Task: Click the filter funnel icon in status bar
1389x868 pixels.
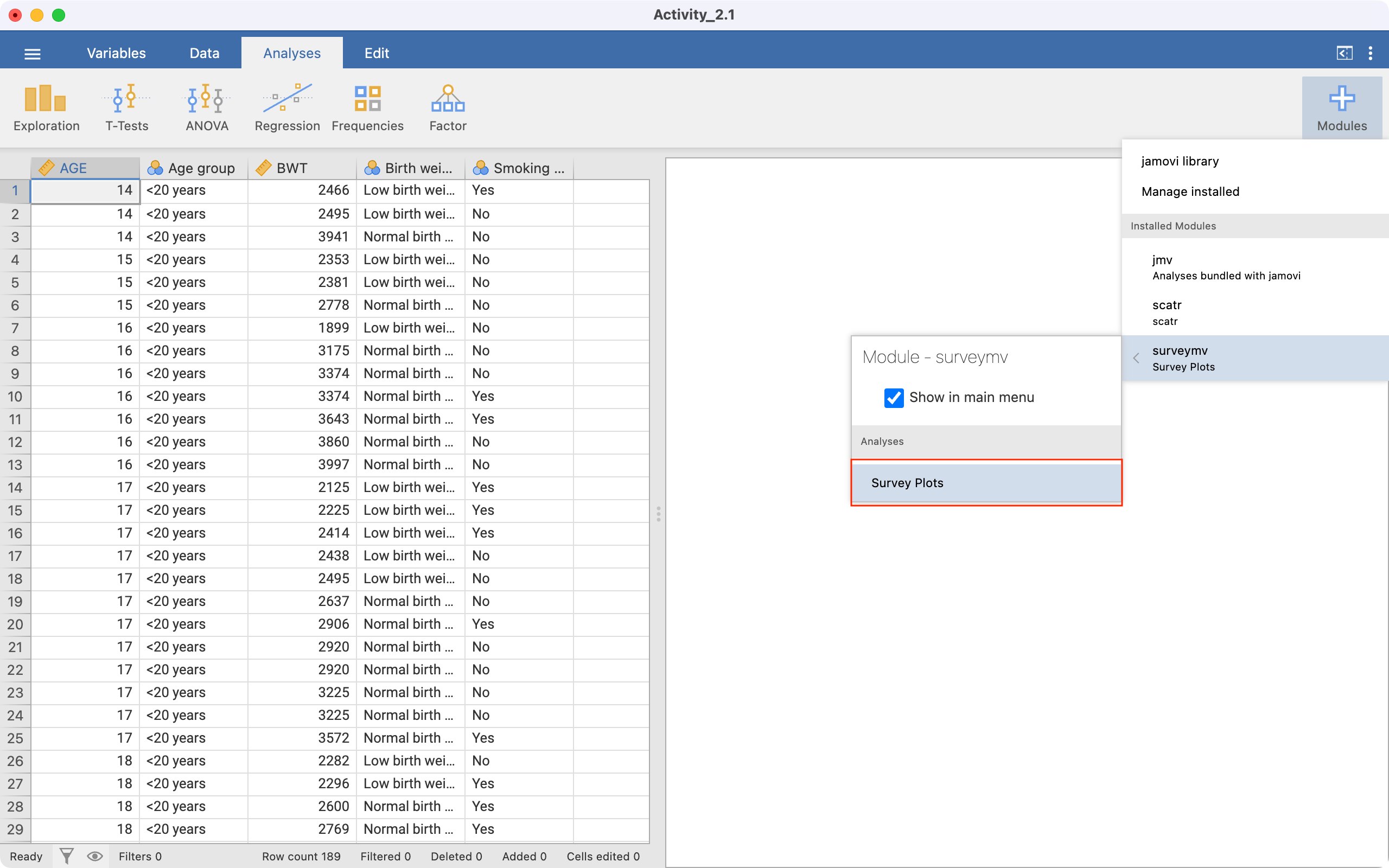Action: coord(67,856)
